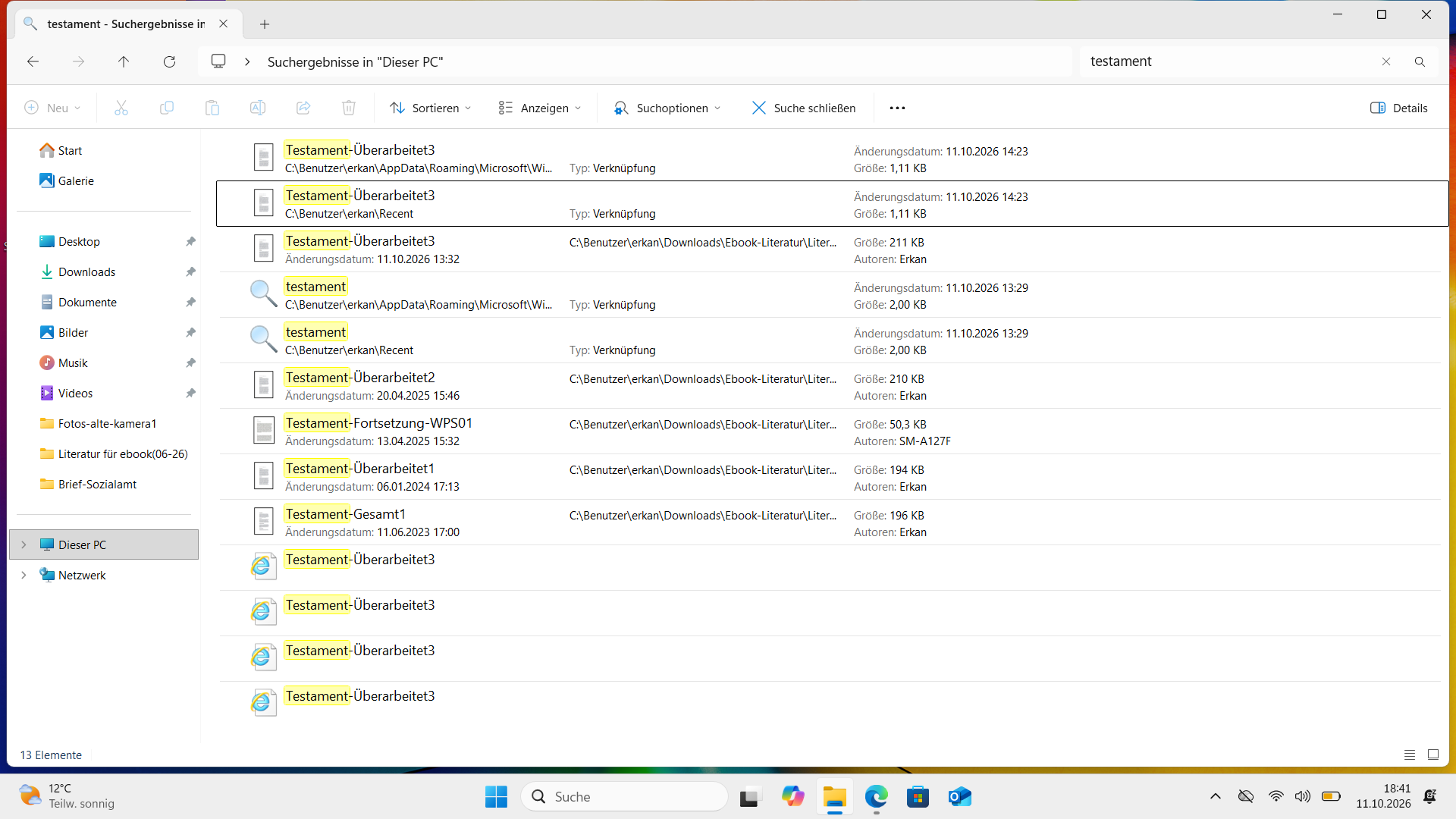This screenshot has width=1456, height=819.
Task: Switch to details list view icon
Action: (1410, 755)
